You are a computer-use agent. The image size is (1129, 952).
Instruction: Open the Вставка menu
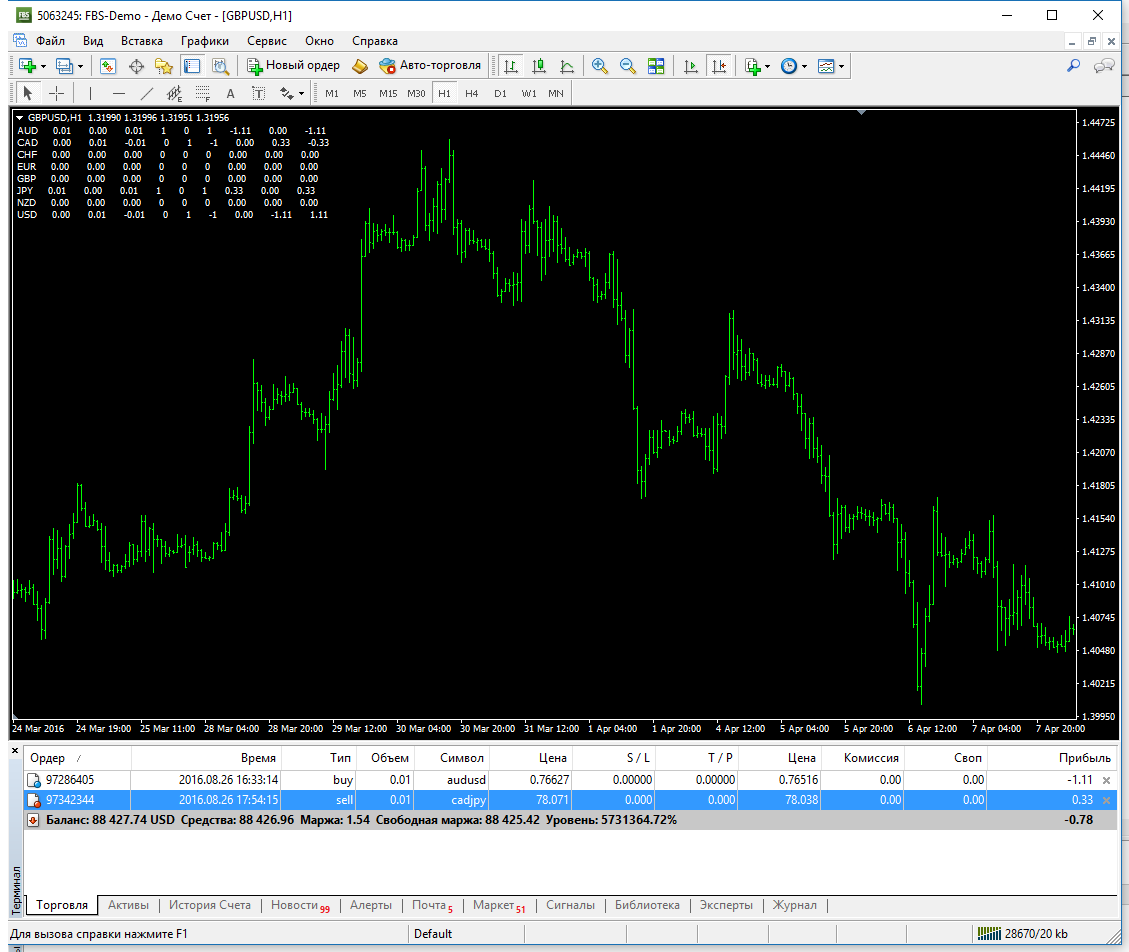(x=142, y=41)
